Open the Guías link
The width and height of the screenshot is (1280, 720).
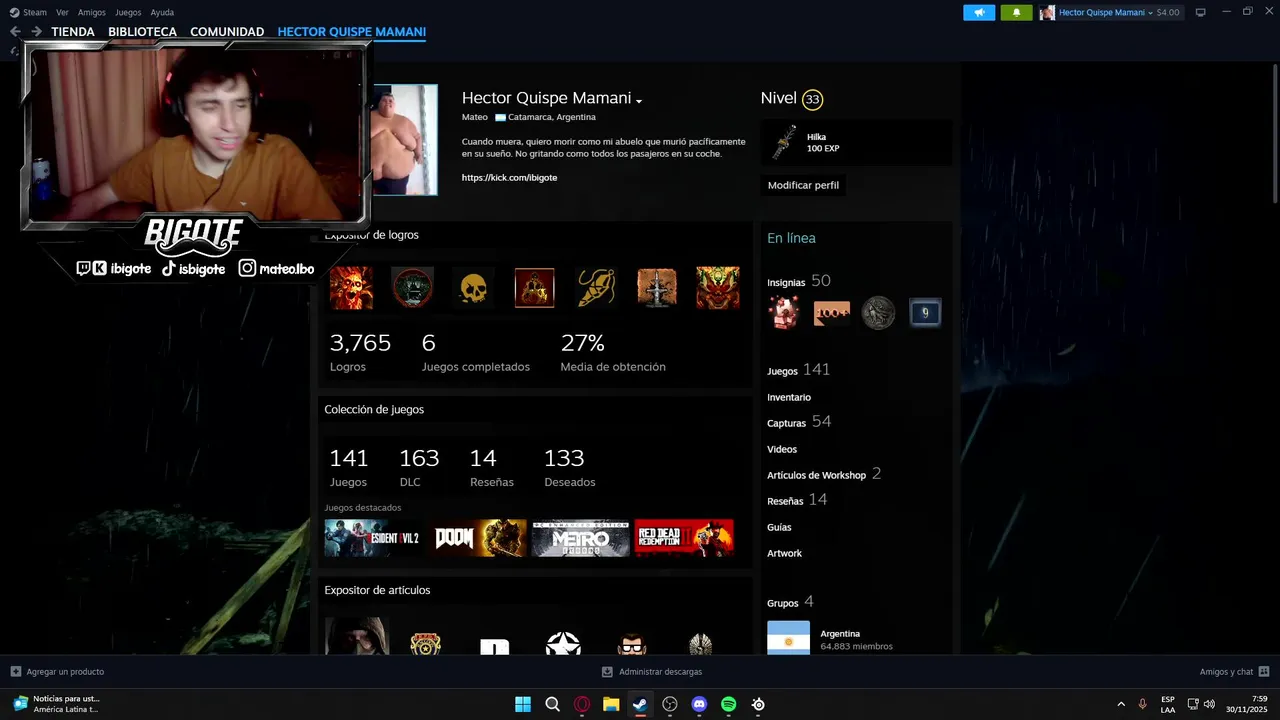click(779, 527)
